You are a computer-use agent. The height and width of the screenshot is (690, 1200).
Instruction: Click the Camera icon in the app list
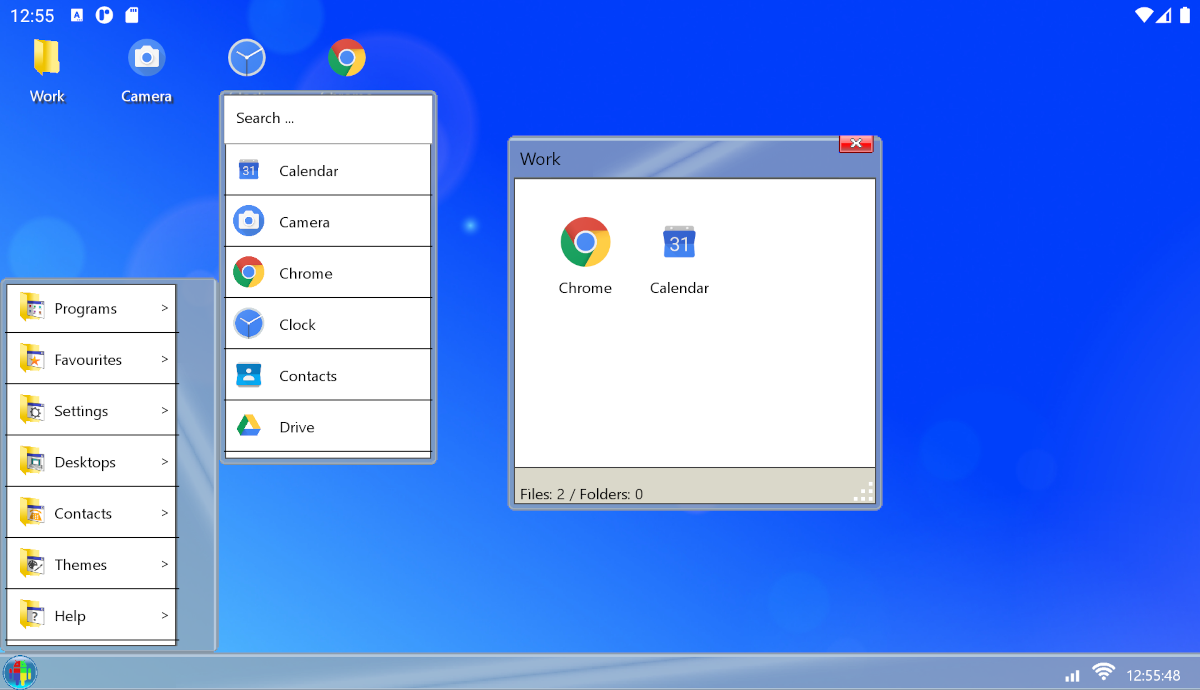[249, 221]
